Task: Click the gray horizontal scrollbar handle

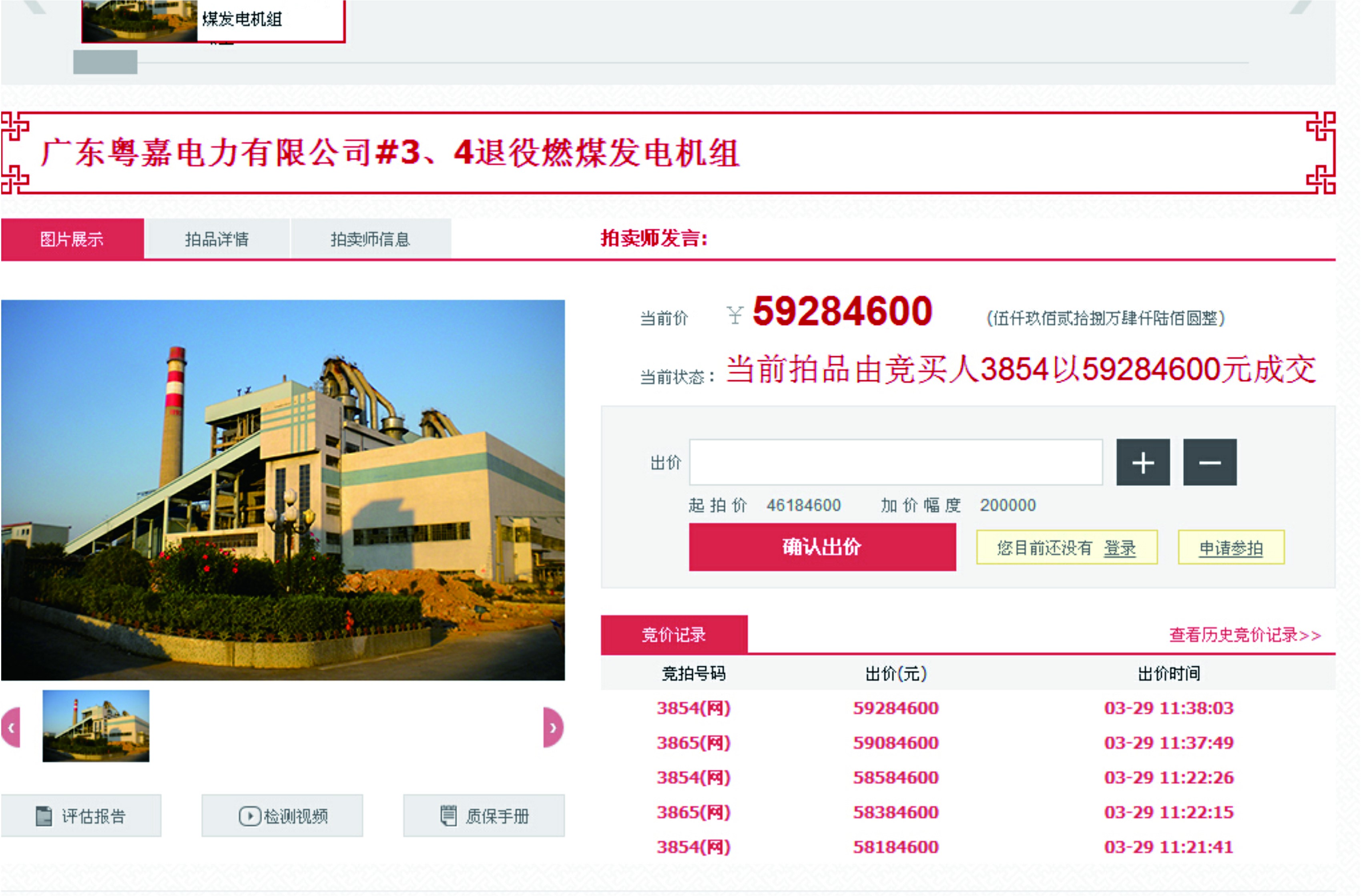Action: pyautogui.click(x=105, y=62)
